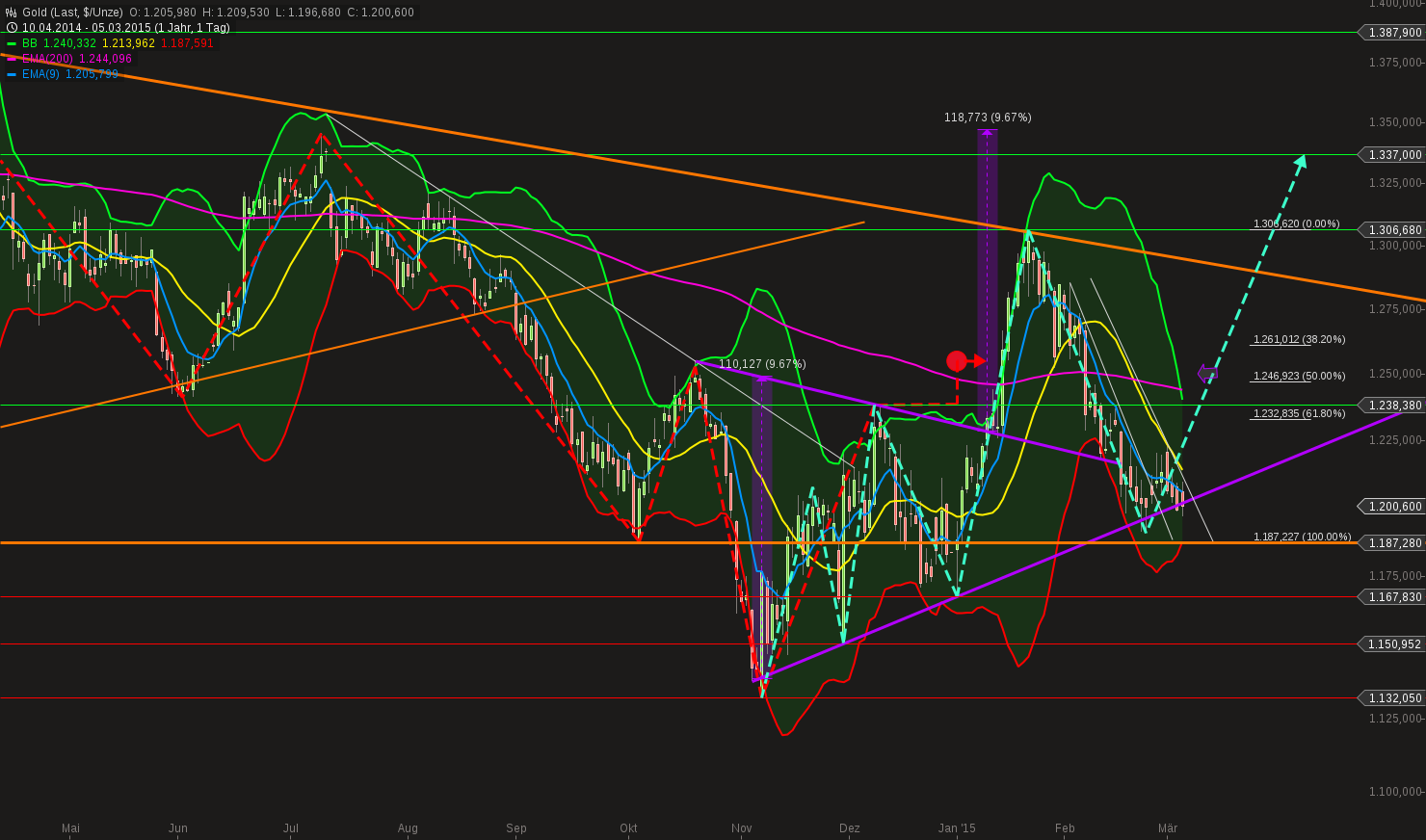The width and height of the screenshot is (1426, 840).
Task: Click the middle band value '1.213,962'
Action: 129,43
